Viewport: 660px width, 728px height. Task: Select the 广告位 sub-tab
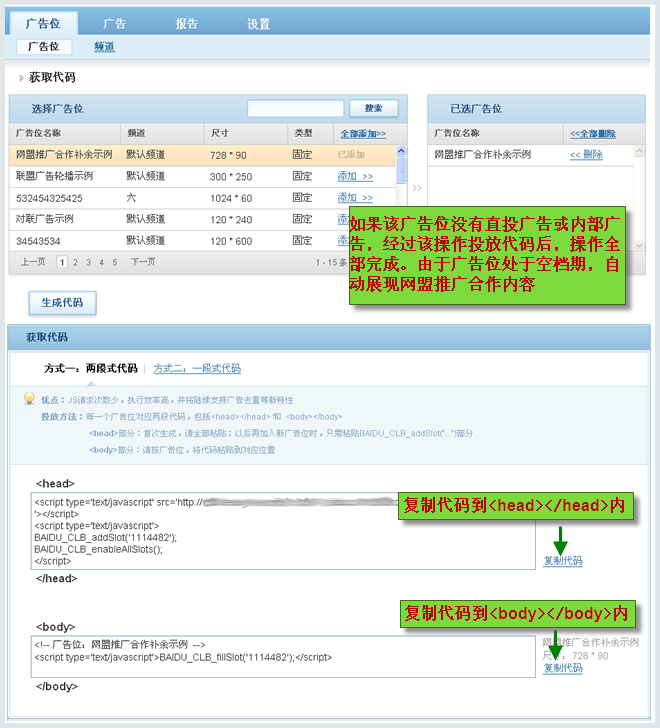pyautogui.click(x=44, y=46)
